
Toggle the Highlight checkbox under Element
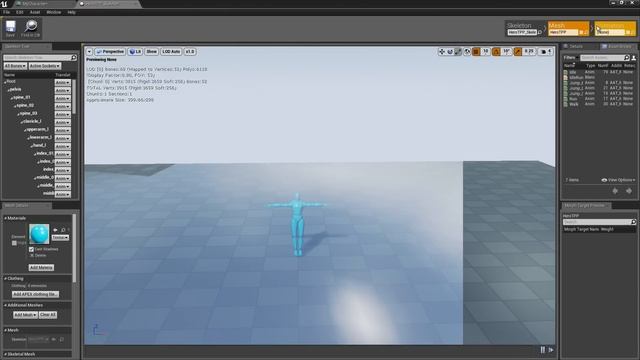[14, 243]
